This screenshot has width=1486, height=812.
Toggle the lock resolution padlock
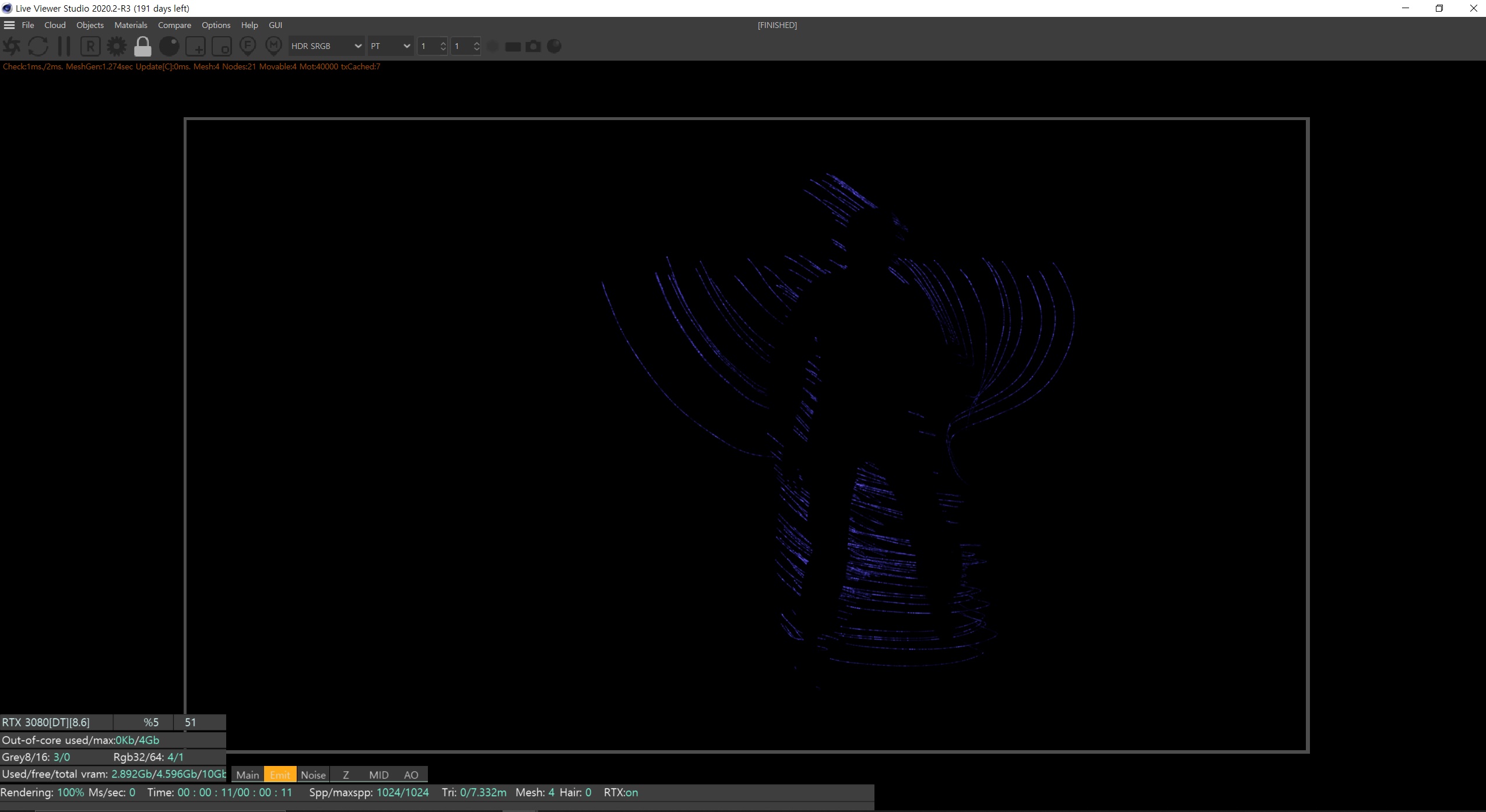pyautogui.click(x=143, y=46)
